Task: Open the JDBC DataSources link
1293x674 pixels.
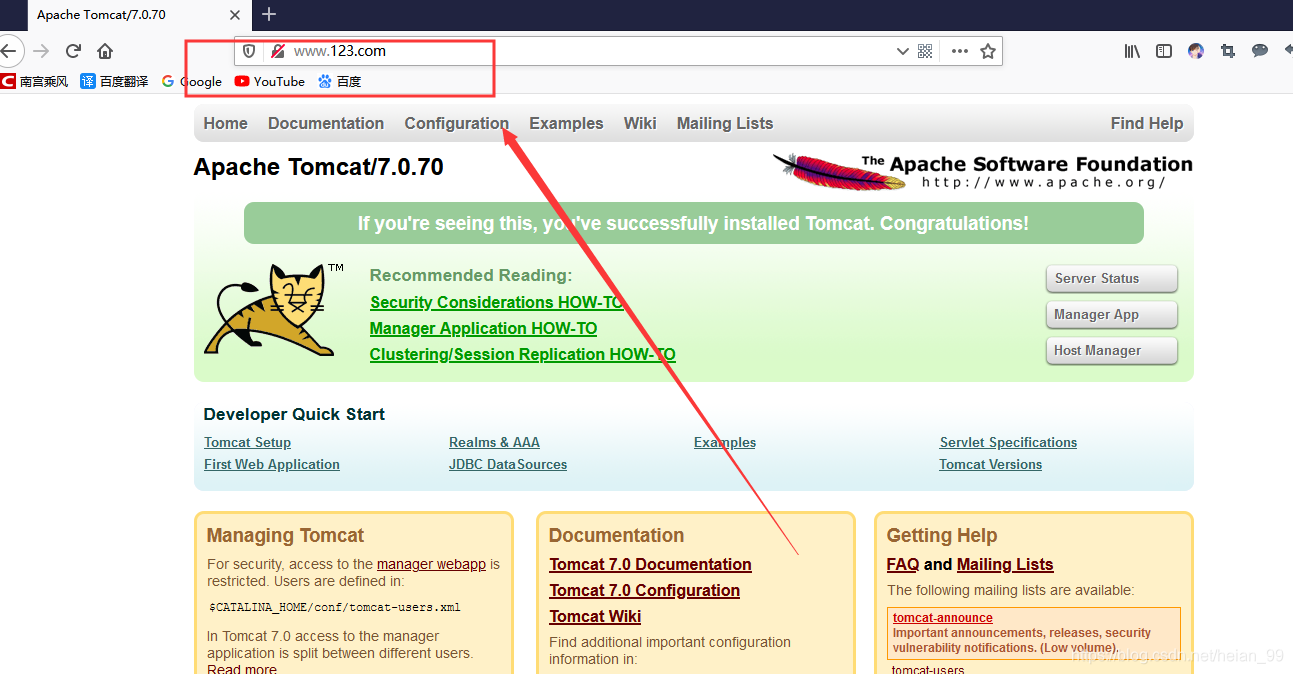Action: [508, 464]
